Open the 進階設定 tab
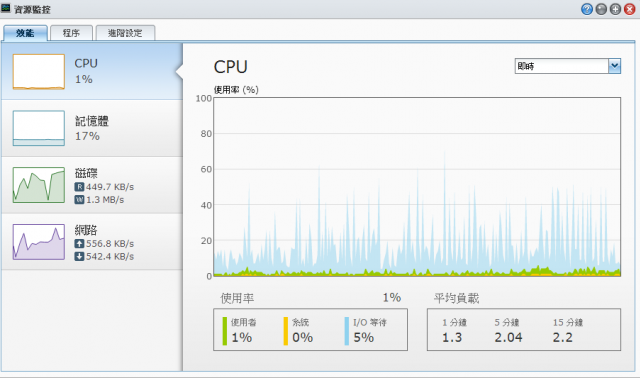640x378 pixels. (x=125, y=33)
